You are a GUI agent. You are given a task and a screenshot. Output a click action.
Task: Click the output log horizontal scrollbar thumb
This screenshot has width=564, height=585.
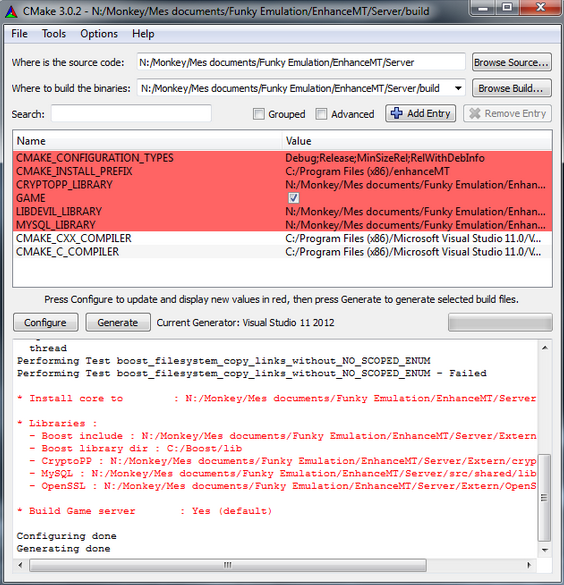point(228,565)
